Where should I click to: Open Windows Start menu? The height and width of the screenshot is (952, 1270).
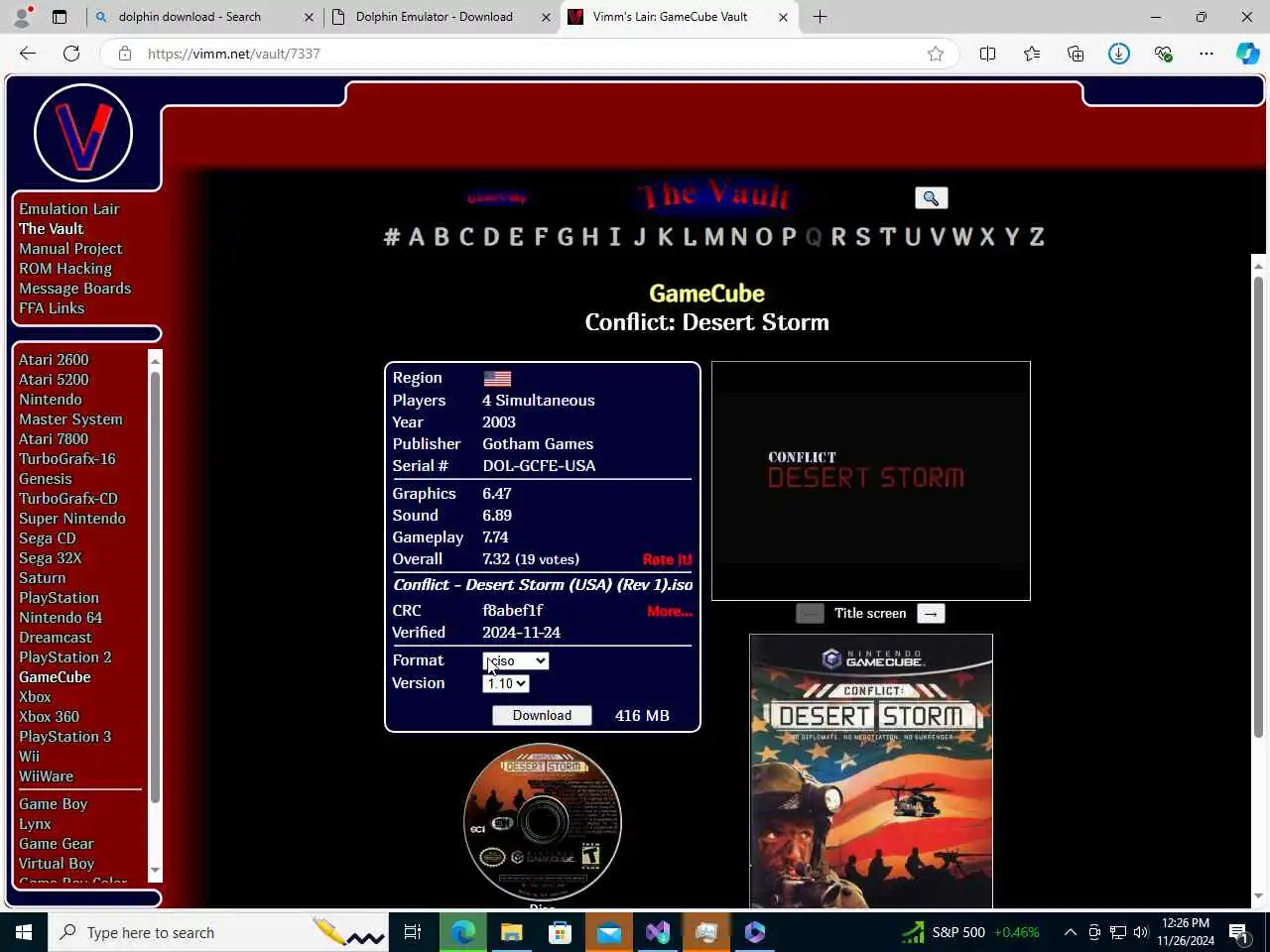tap(24, 932)
